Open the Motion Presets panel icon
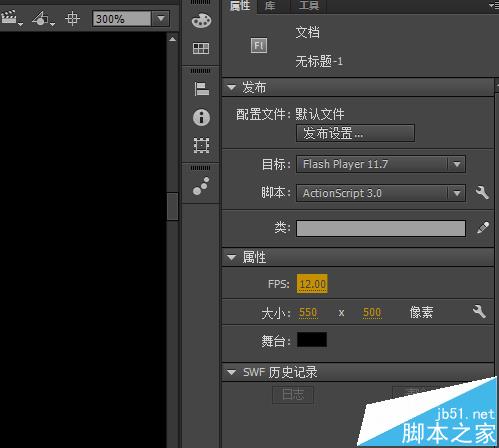The height and width of the screenshot is (448, 499). coord(201,186)
